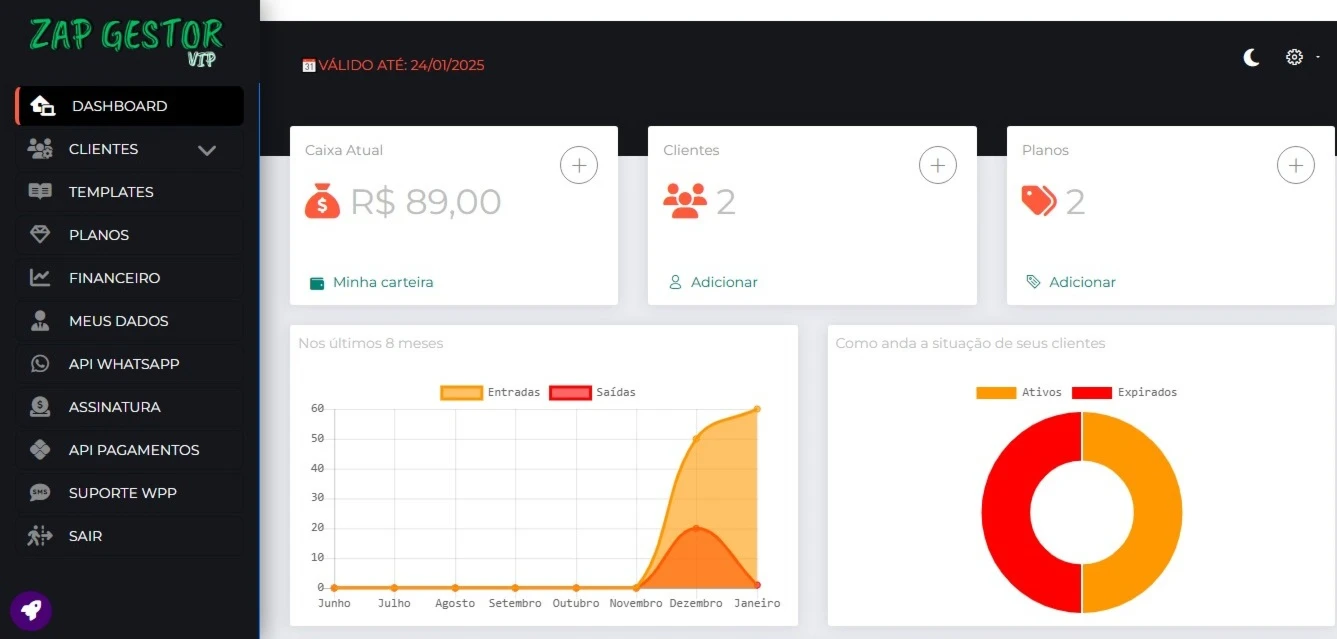Click the Válido Até 24/01/2025 text
Screen dimensions: 1337x639
point(402,66)
